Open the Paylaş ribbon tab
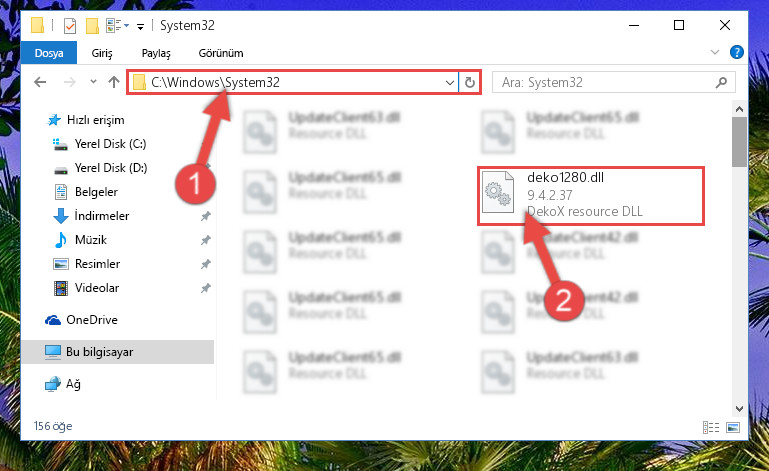The image size is (769, 471). coord(156,53)
